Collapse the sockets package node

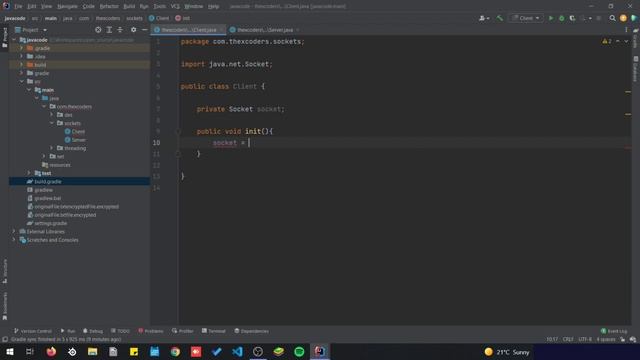click(x=52, y=123)
